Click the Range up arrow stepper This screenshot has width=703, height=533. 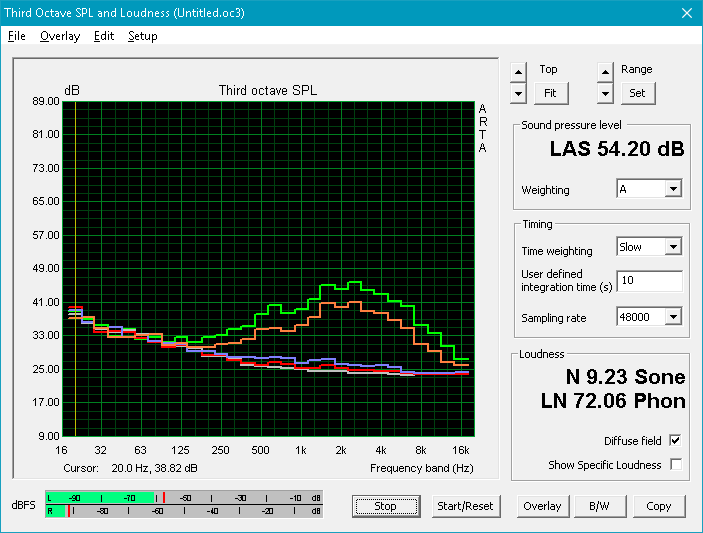(605, 72)
